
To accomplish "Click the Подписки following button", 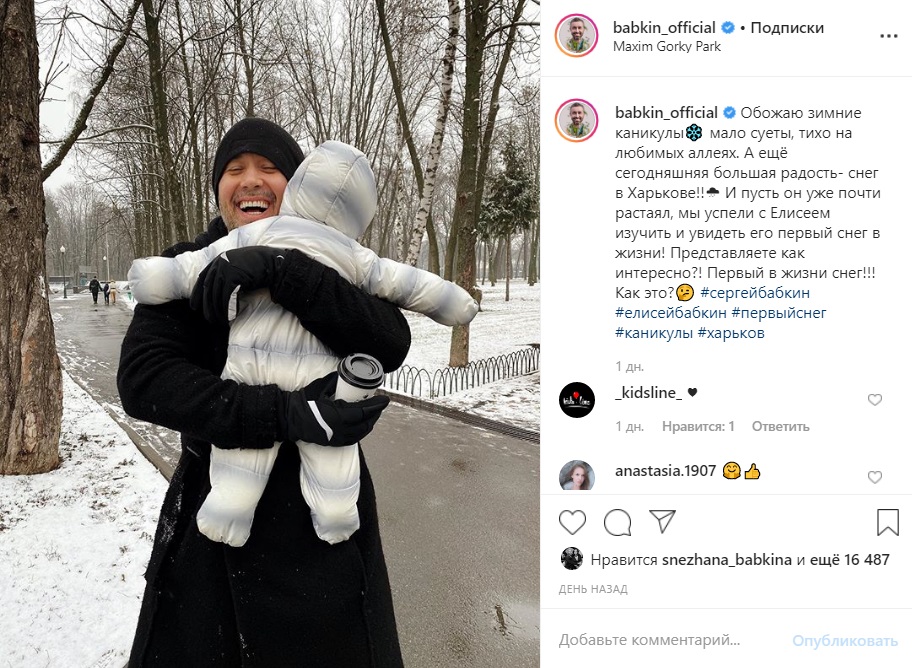I will (787, 27).
